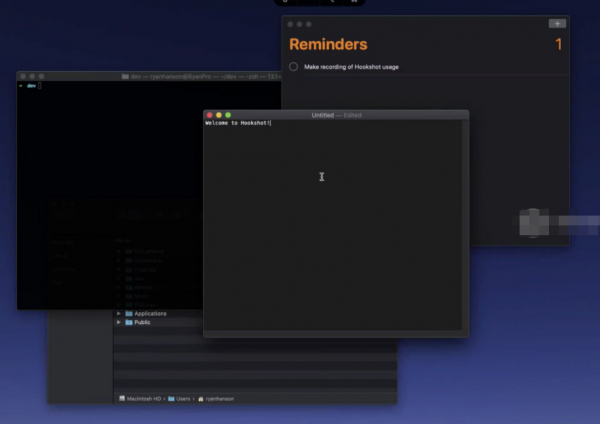Click the Terminal window title bar text

(205, 77)
